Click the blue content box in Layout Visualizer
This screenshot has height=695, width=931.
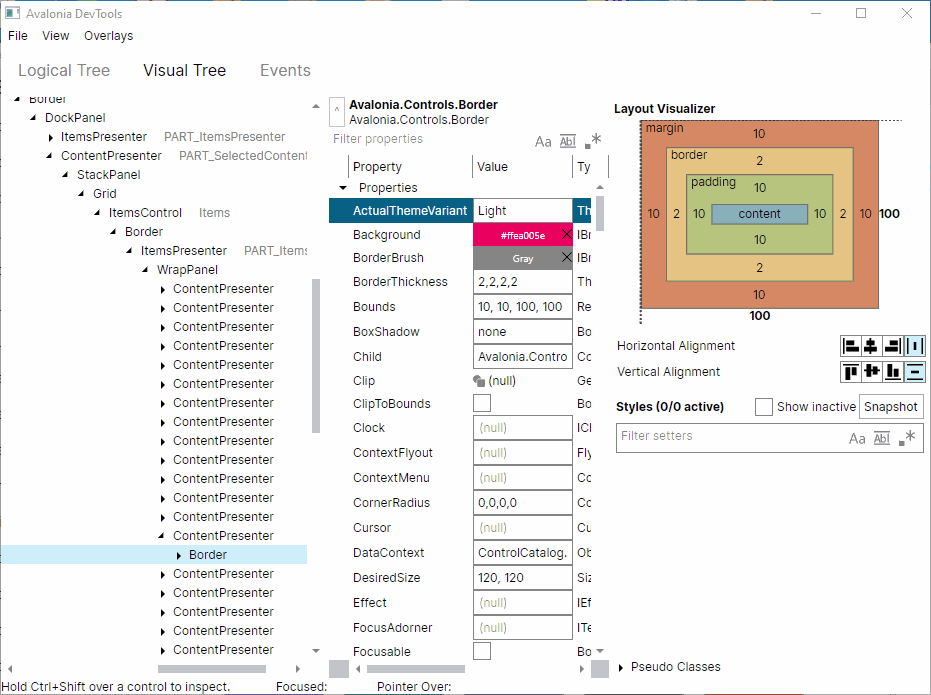759,214
